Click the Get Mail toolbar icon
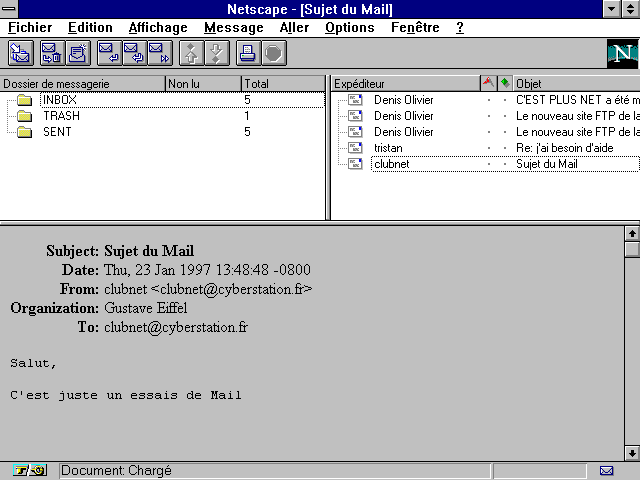 (x=20, y=53)
